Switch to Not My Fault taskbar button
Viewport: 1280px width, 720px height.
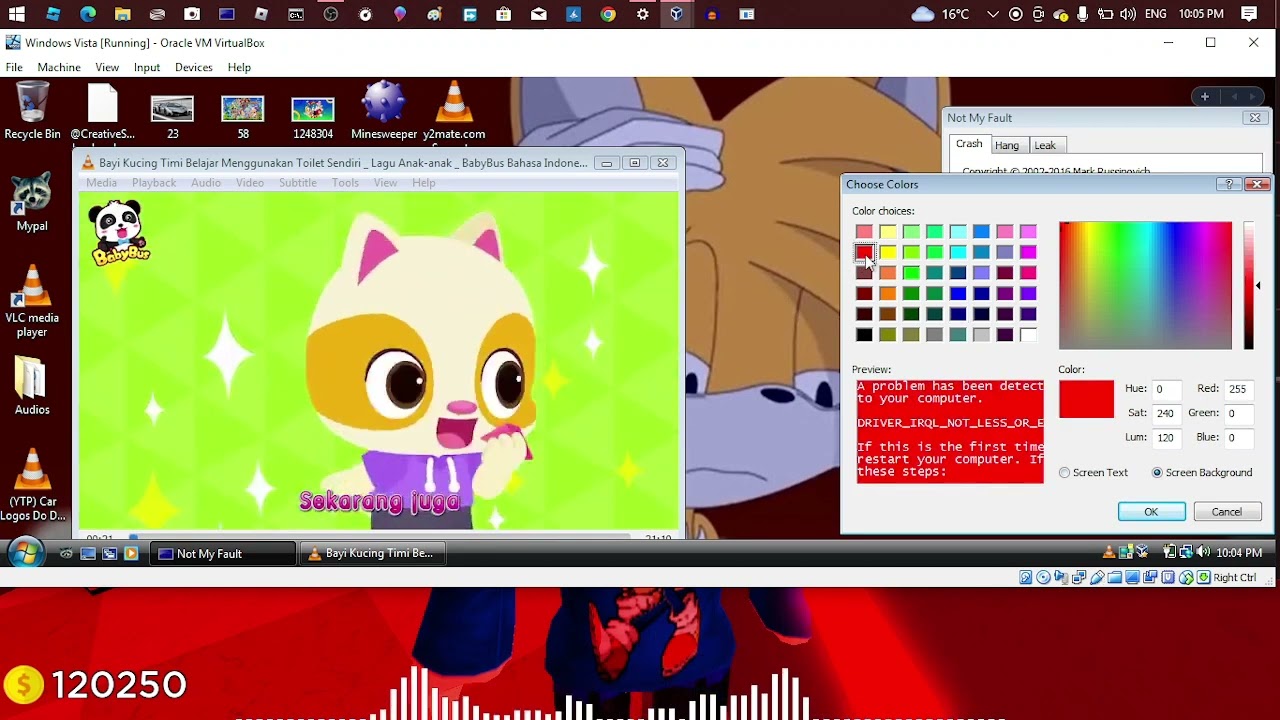(222, 553)
